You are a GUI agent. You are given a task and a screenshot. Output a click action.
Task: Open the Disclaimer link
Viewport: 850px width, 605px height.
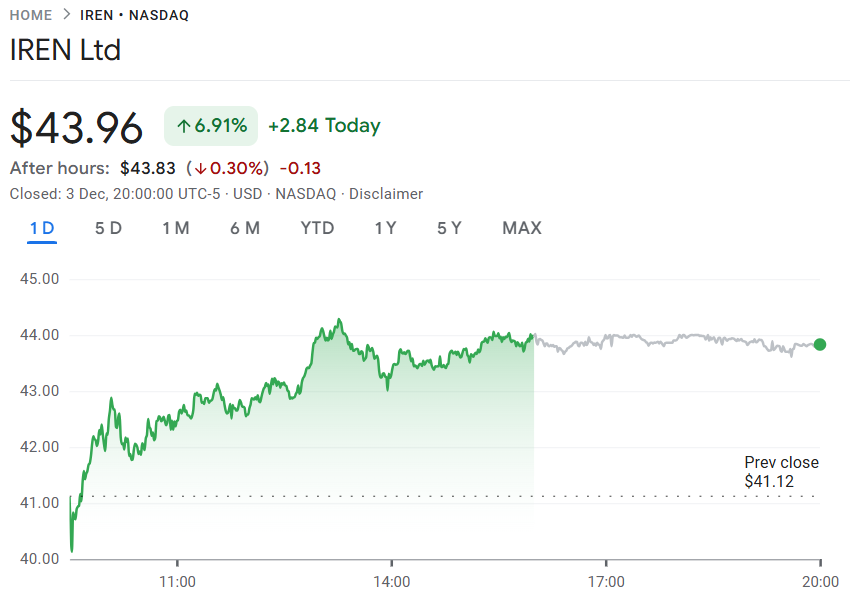click(x=386, y=194)
